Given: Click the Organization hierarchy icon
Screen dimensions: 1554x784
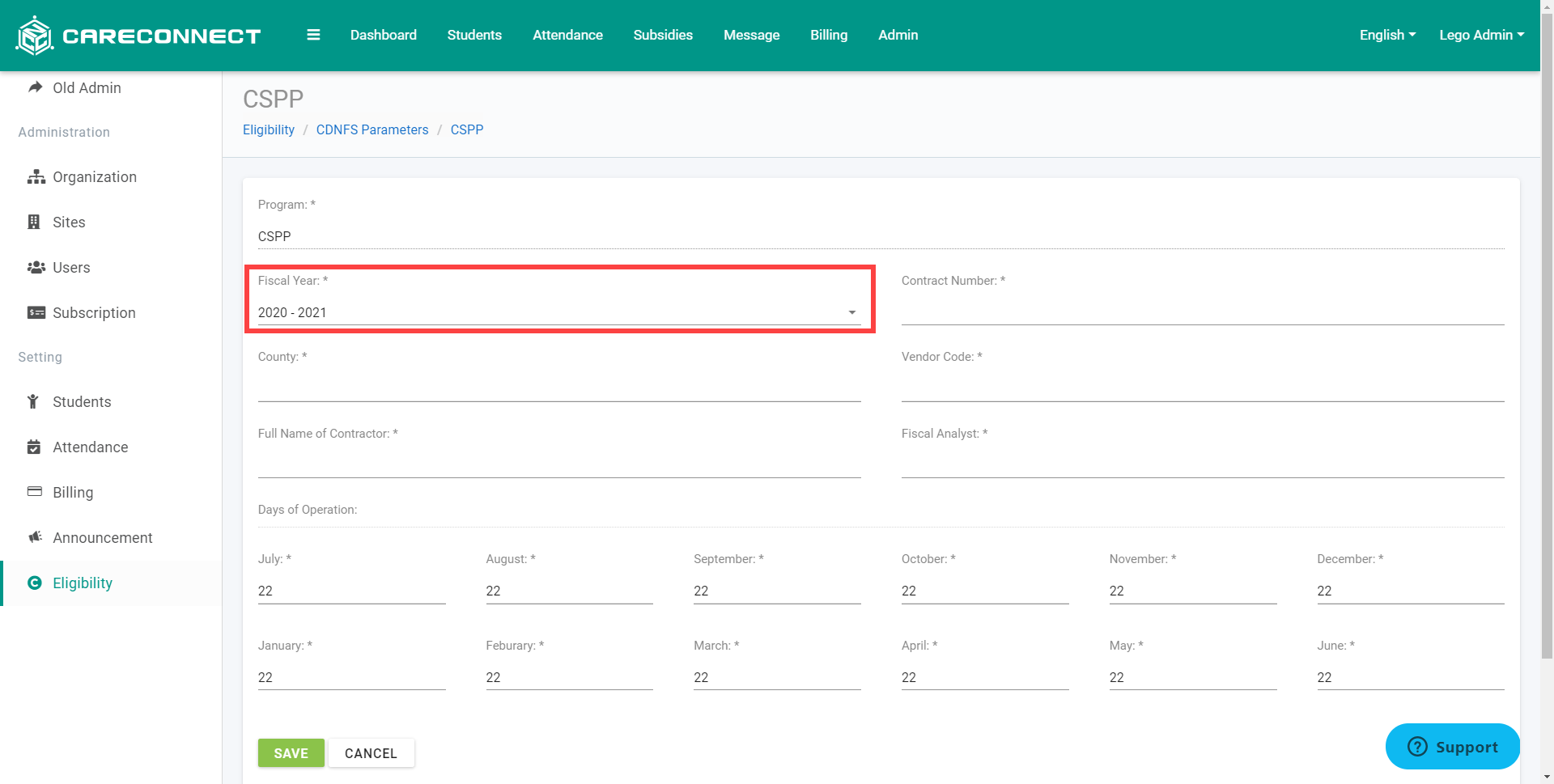Looking at the screenshot, I should pos(36,176).
